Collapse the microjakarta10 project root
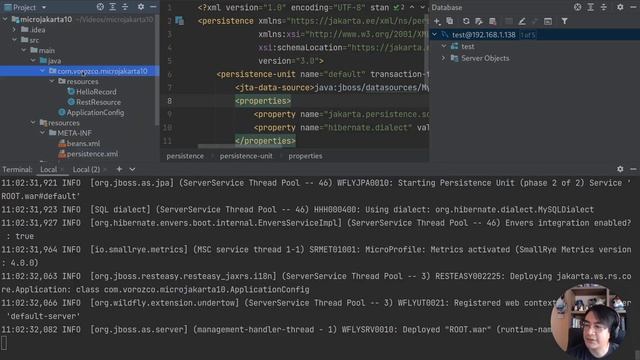Viewport: 640px width, 360px height. (6, 19)
